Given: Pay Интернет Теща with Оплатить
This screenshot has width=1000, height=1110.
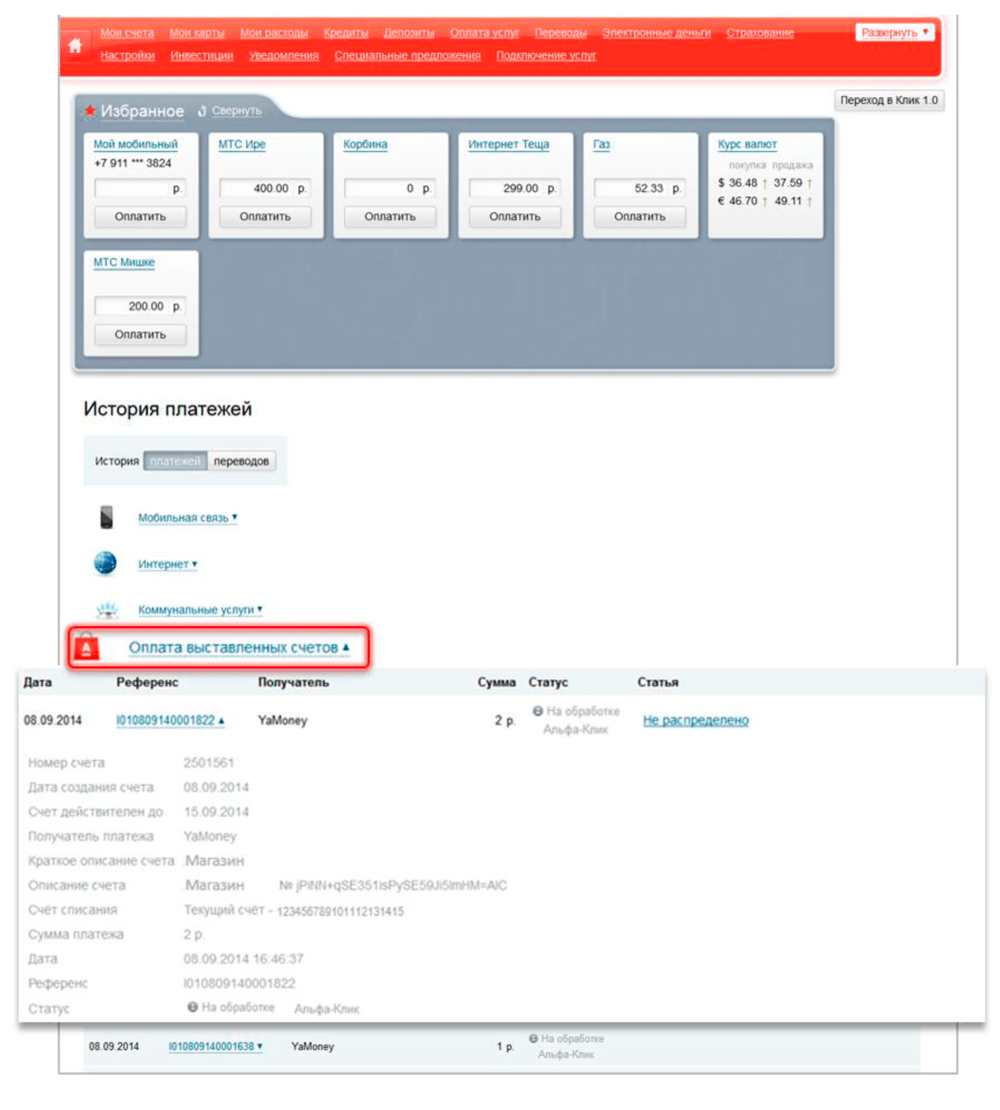Looking at the screenshot, I should (515, 217).
